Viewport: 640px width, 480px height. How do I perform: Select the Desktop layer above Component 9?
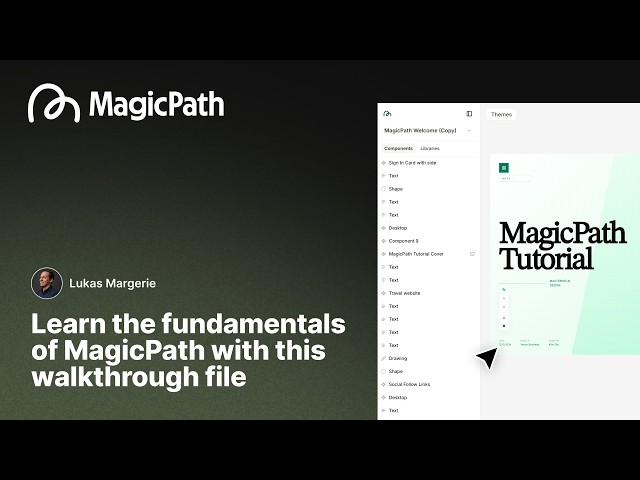point(429,228)
